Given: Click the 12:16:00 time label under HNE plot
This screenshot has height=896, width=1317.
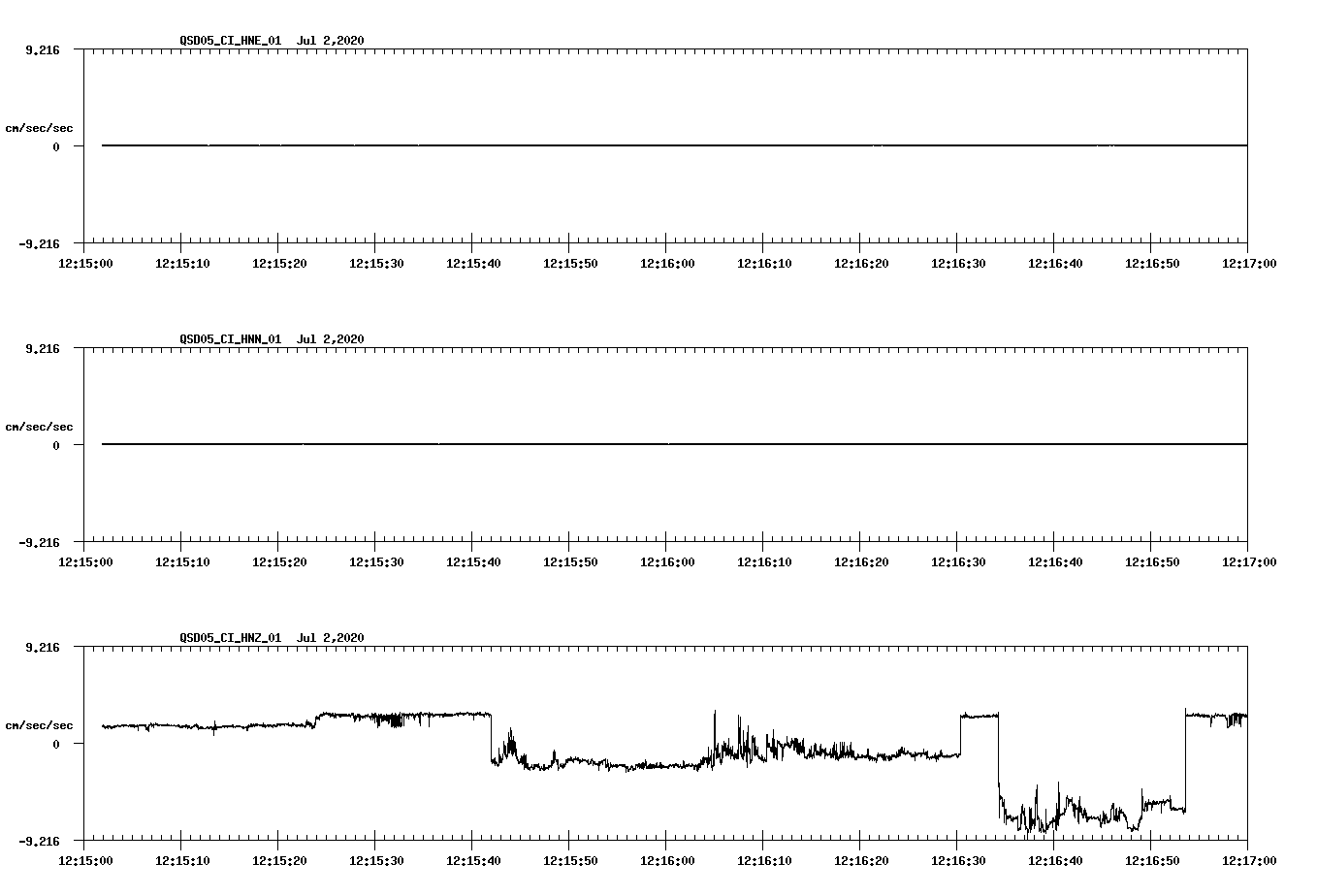Looking at the screenshot, I should [x=667, y=263].
